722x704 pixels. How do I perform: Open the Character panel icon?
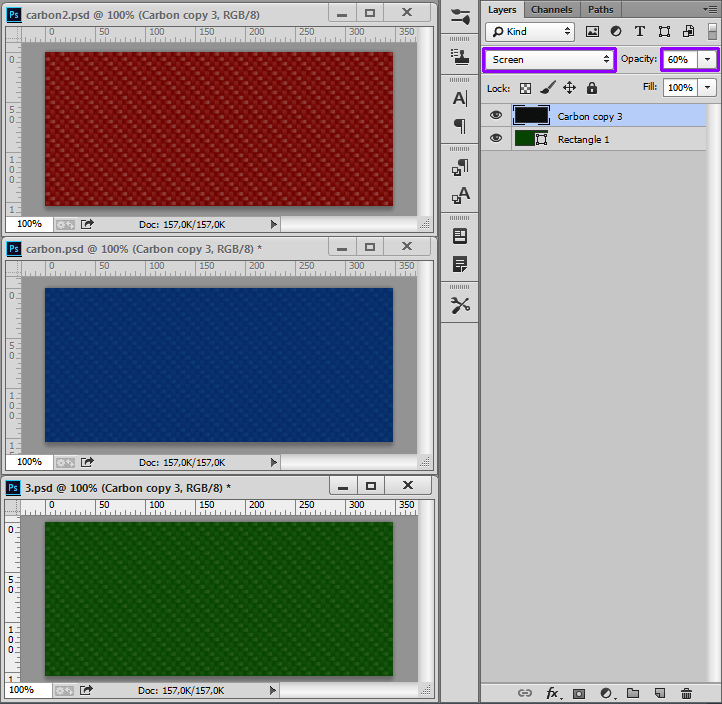(x=460, y=98)
